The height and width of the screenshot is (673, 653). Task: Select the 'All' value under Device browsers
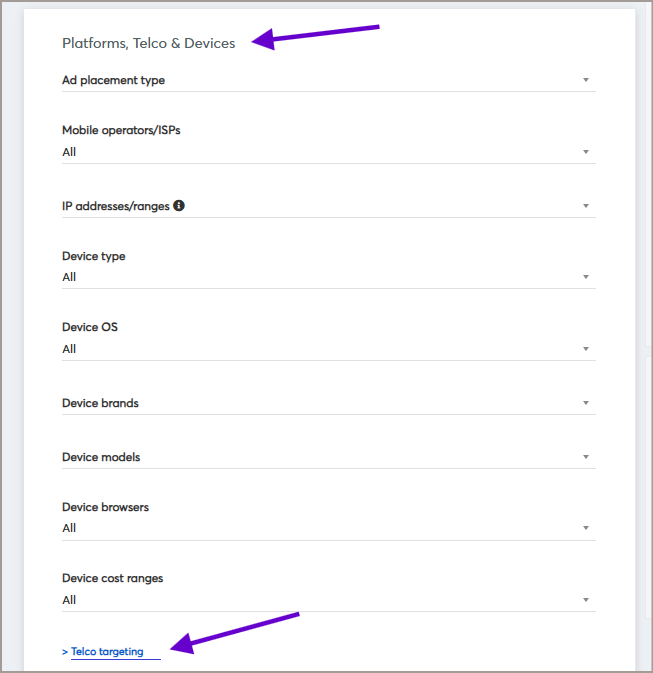click(69, 528)
